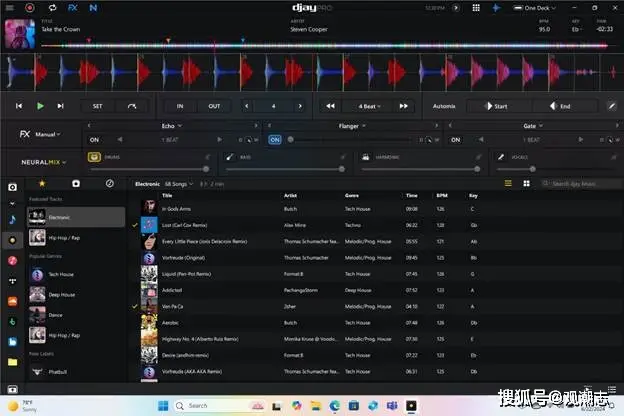Open the blue Beatport Link sidebar icon

click(12, 342)
